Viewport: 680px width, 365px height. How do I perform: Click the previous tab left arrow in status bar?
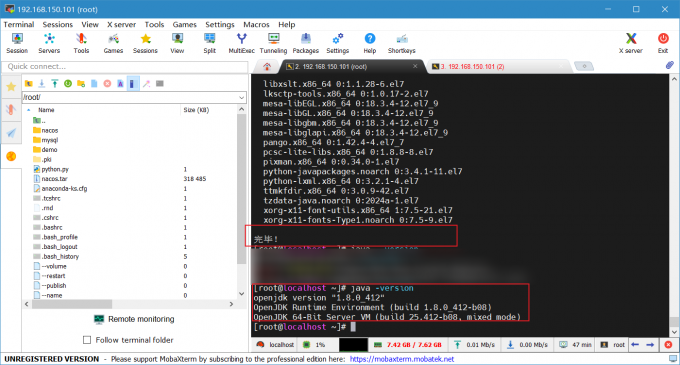[x=635, y=345]
